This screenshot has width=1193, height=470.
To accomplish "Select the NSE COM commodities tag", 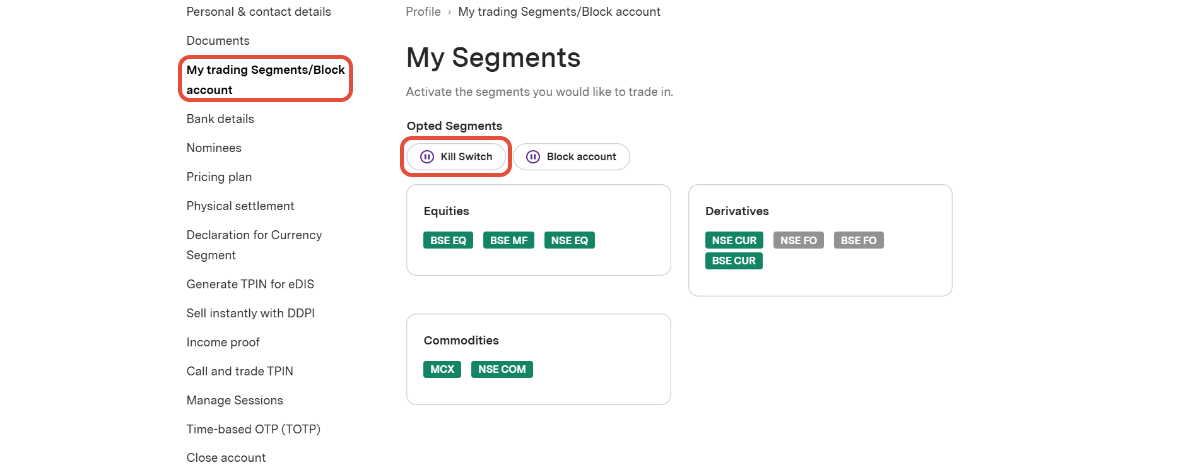I will point(502,369).
